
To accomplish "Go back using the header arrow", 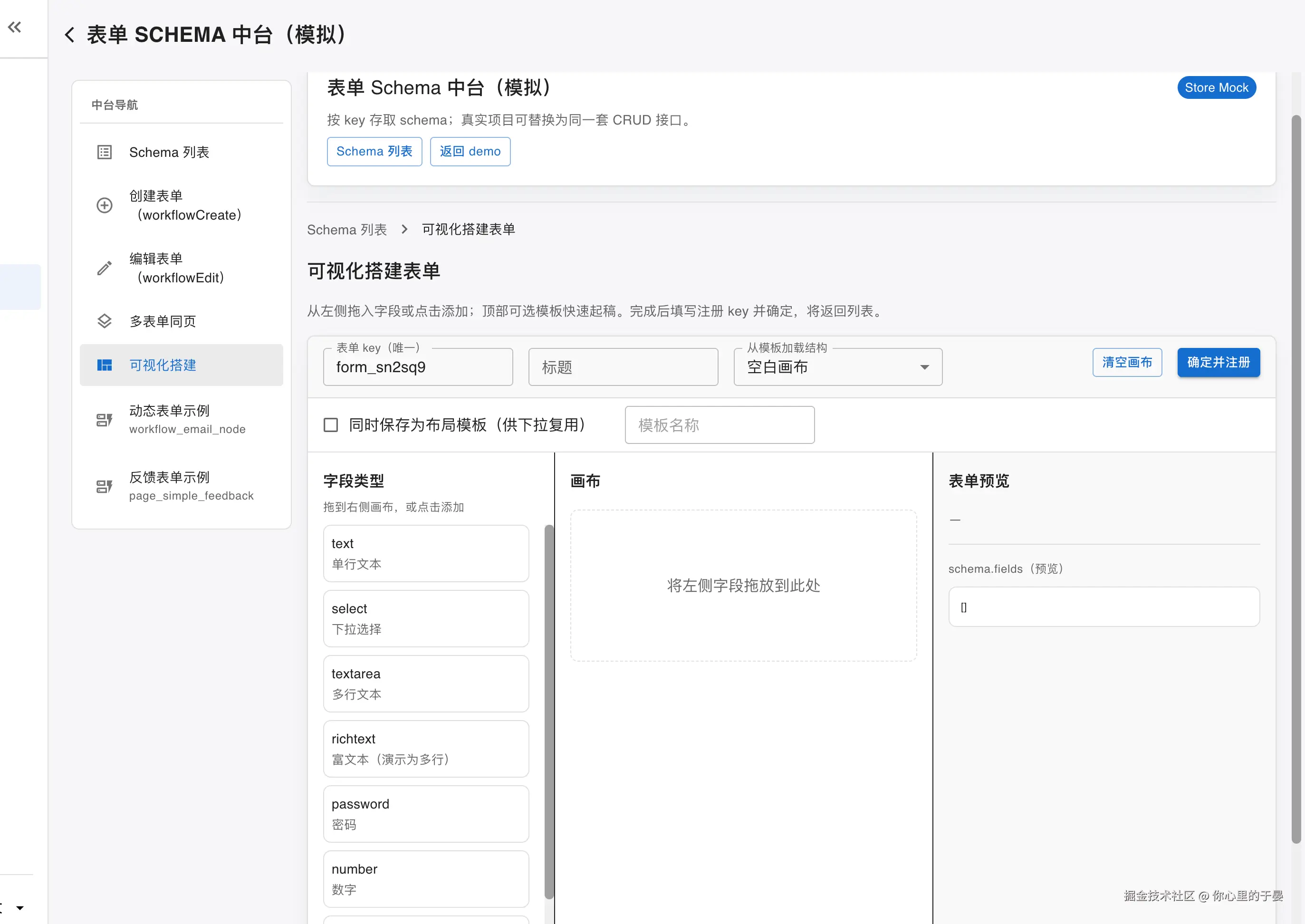I will pos(69,35).
